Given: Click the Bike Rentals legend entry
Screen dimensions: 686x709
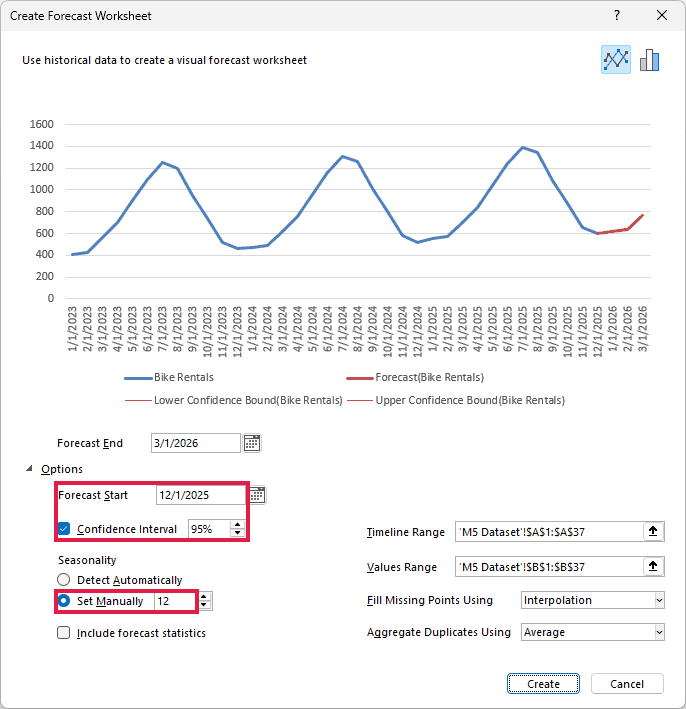Looking at the screenshot, I should (x=169, y=377).
